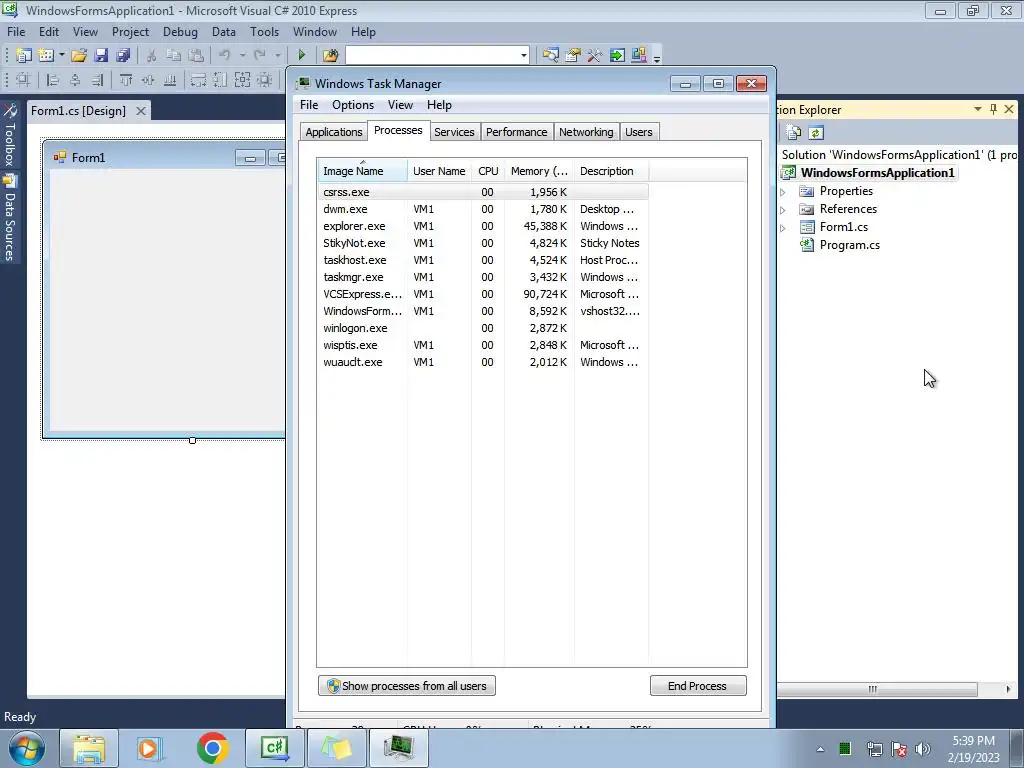The image size is (1024, 768).
Task: Select the WindowsFormsApplication1 project node
Action: [x=877, y=173]
